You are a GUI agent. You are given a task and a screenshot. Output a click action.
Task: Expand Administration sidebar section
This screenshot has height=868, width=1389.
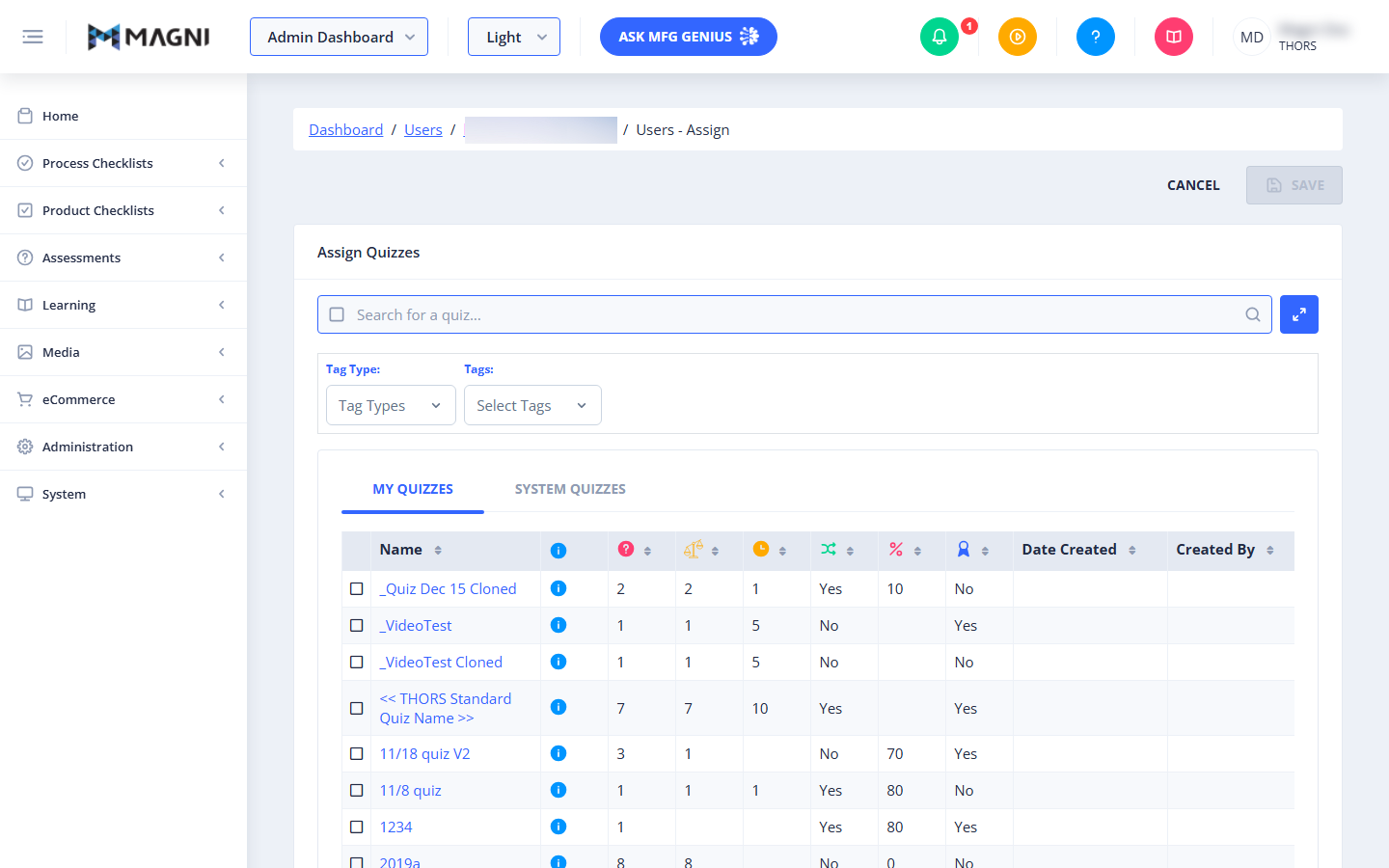[123, 447]
